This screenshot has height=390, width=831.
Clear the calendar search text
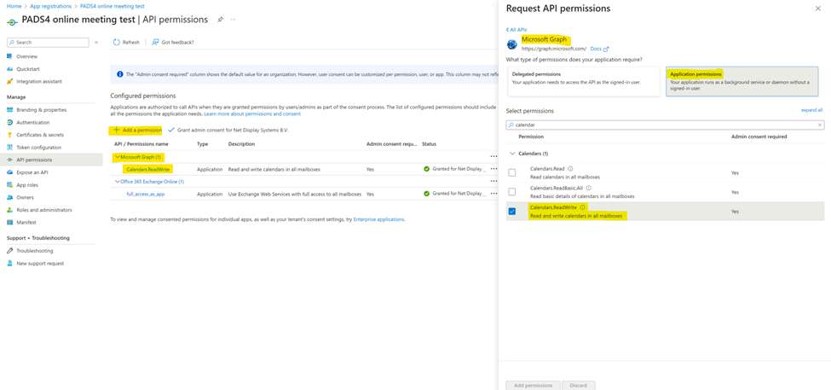[x=820, y=125]
